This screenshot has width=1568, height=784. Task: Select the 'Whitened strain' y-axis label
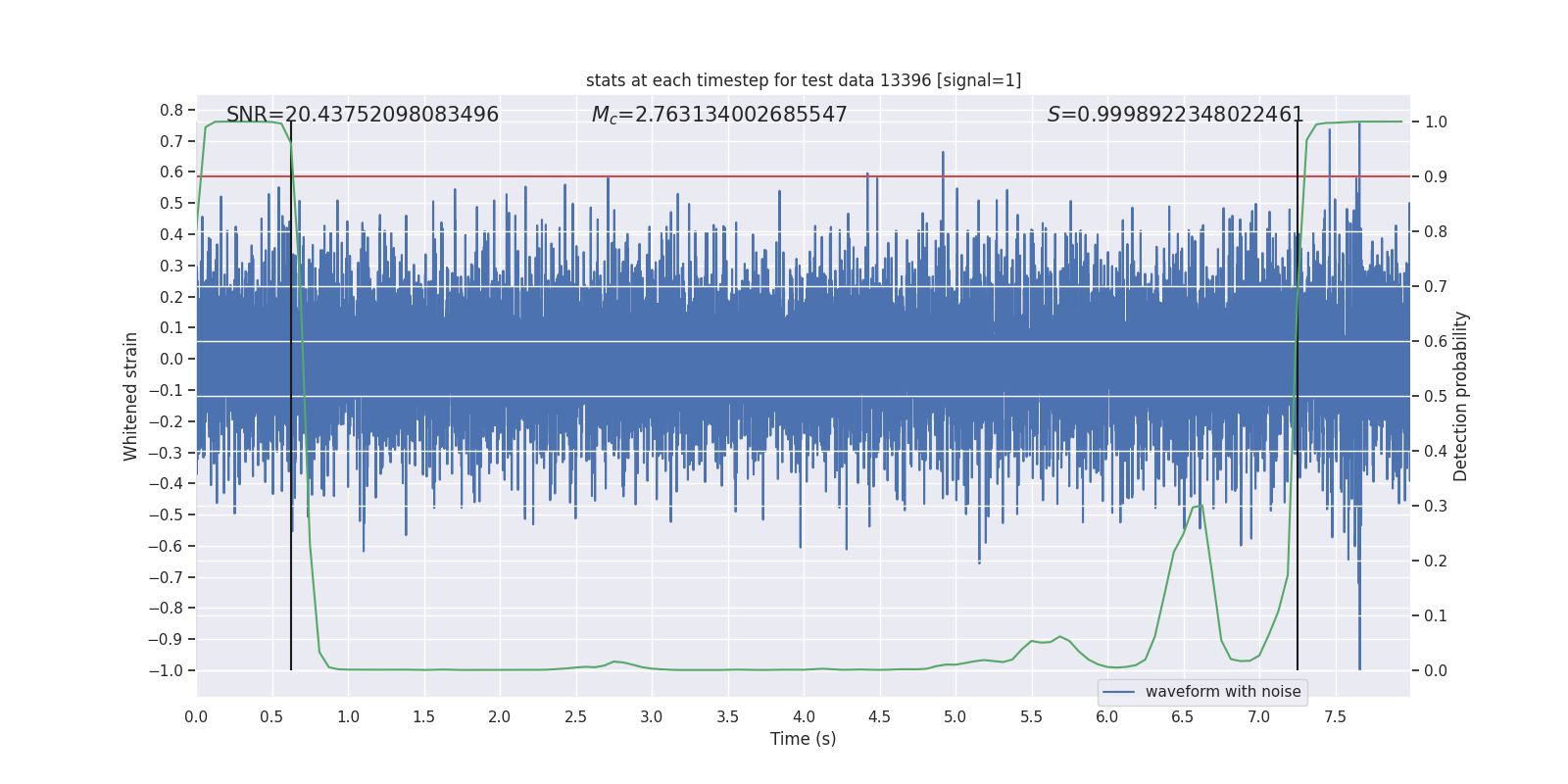130,396
